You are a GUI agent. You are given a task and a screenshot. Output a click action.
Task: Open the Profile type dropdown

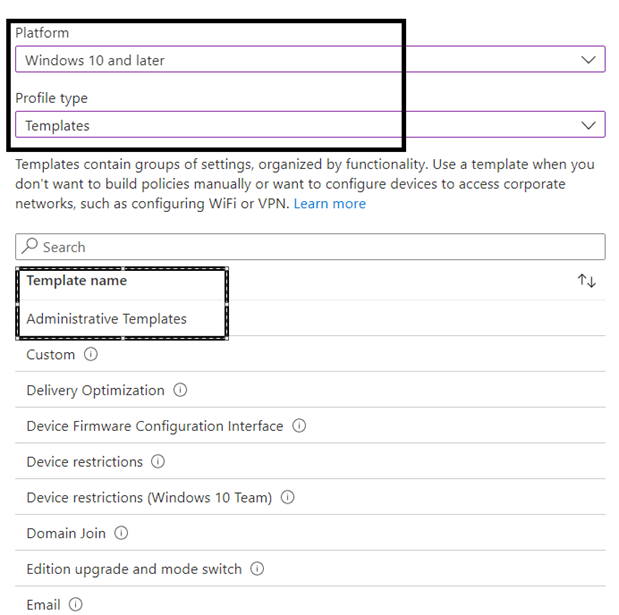coord(310,126)
